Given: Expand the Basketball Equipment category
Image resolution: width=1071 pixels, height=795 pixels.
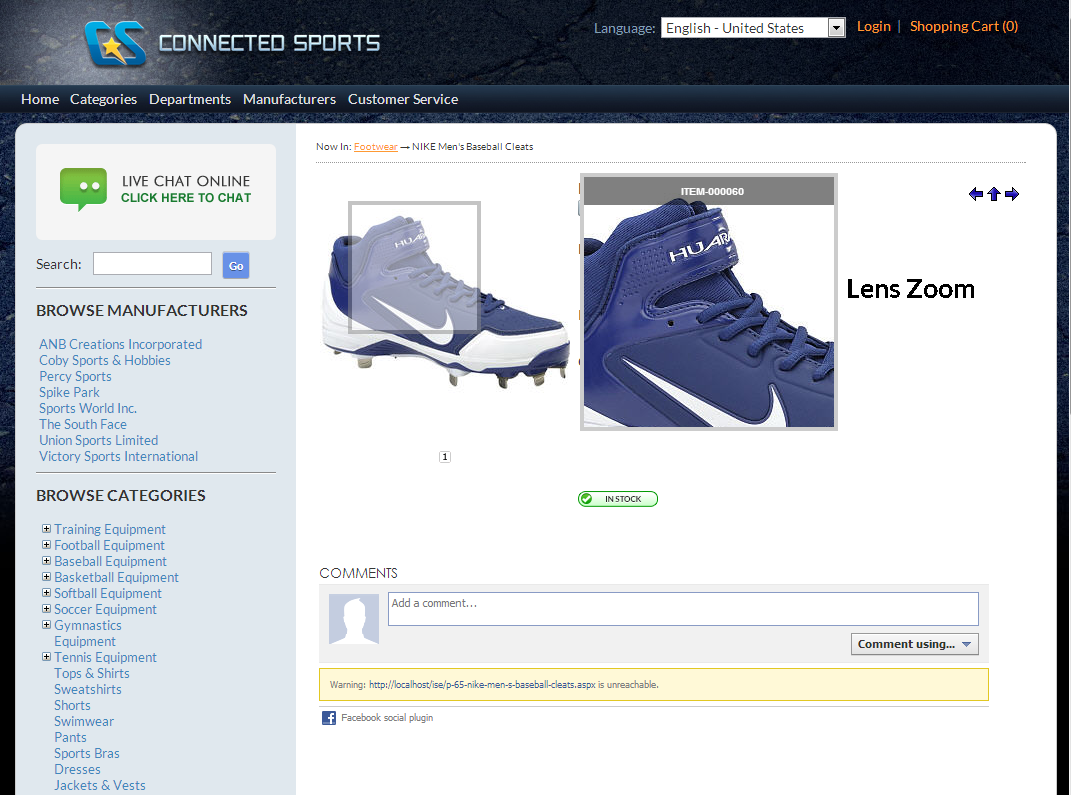Looking at the screenshot, I should coord(46,576).
